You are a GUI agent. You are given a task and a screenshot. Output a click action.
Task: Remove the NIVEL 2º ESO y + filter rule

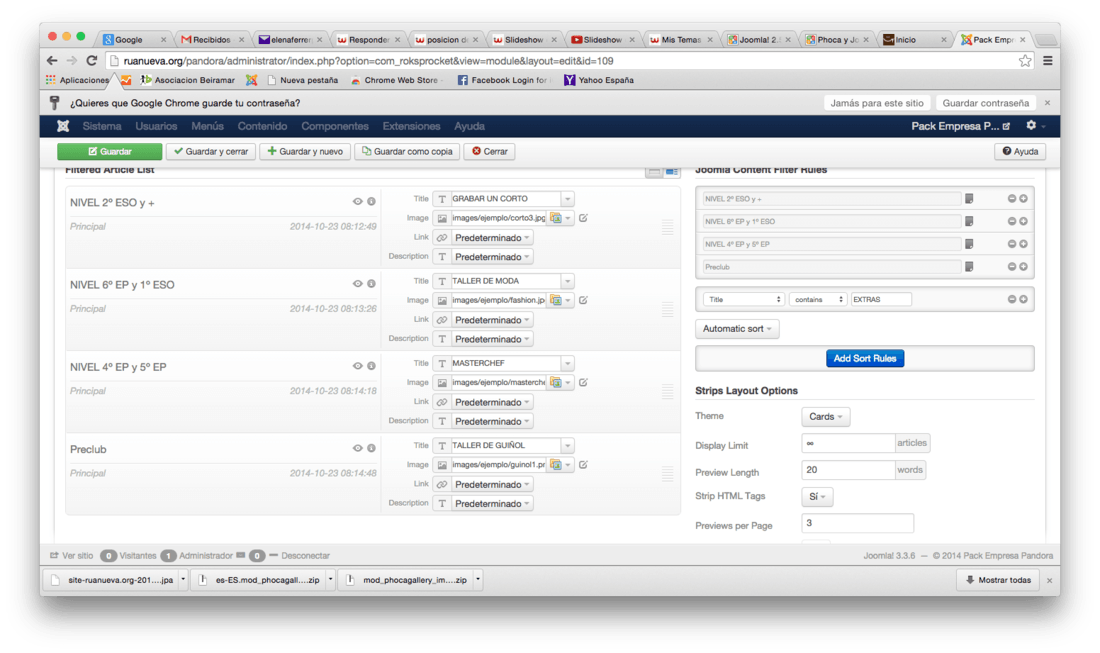pos(1012,198)
